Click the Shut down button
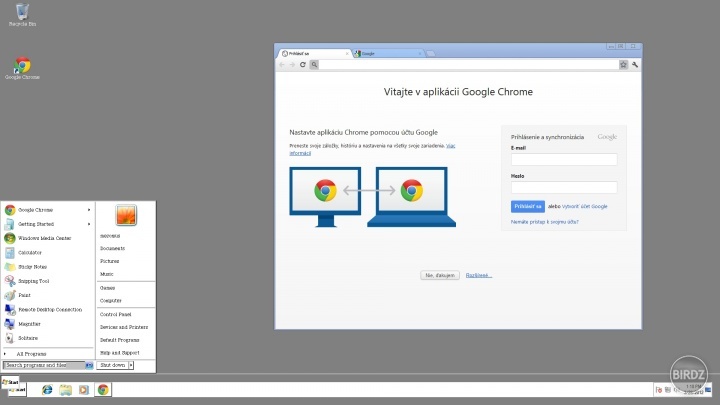The height and width of the screenshot is (405, 720). pos(112,366)
